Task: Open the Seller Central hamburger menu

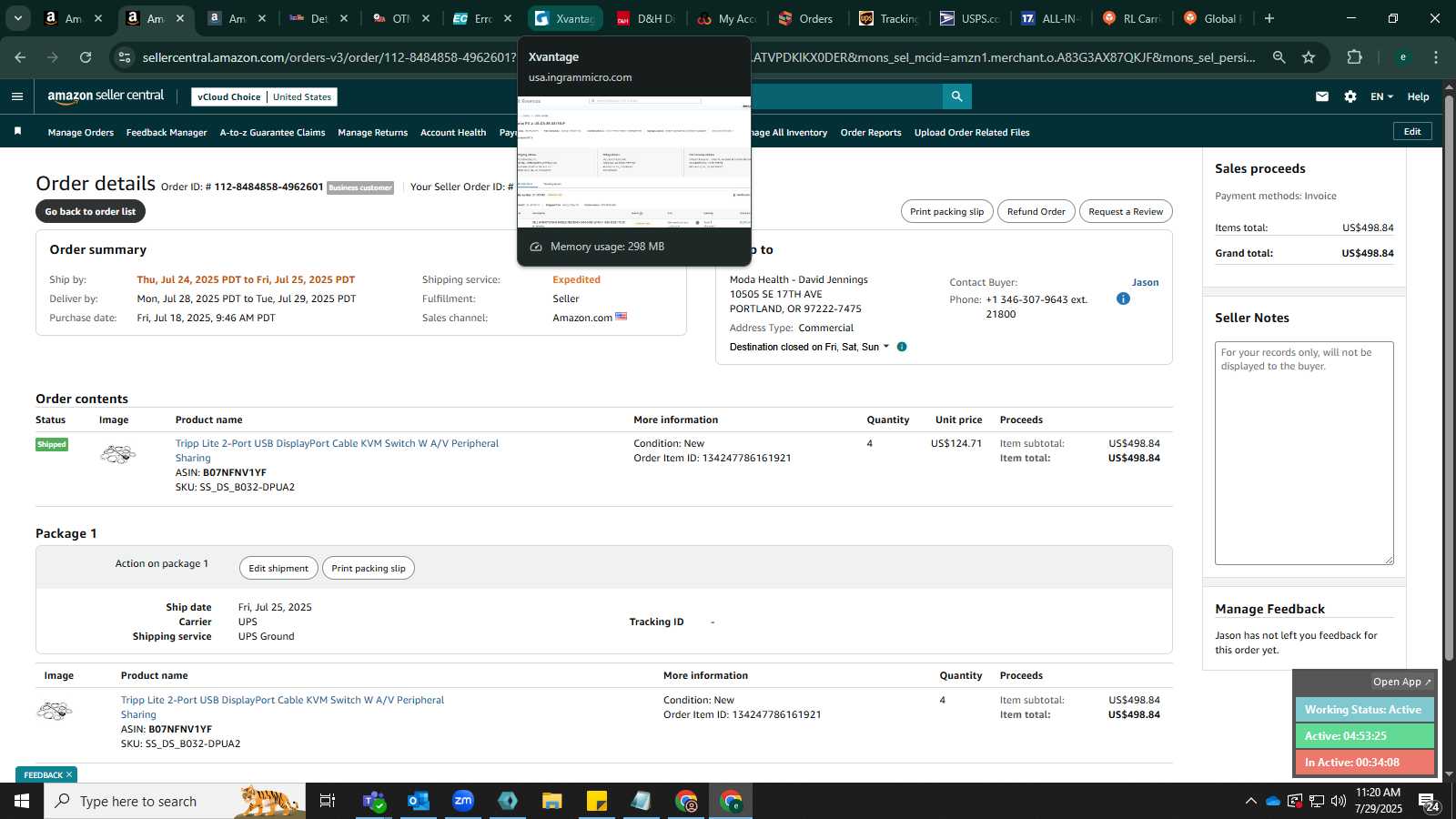Action: 17,96
